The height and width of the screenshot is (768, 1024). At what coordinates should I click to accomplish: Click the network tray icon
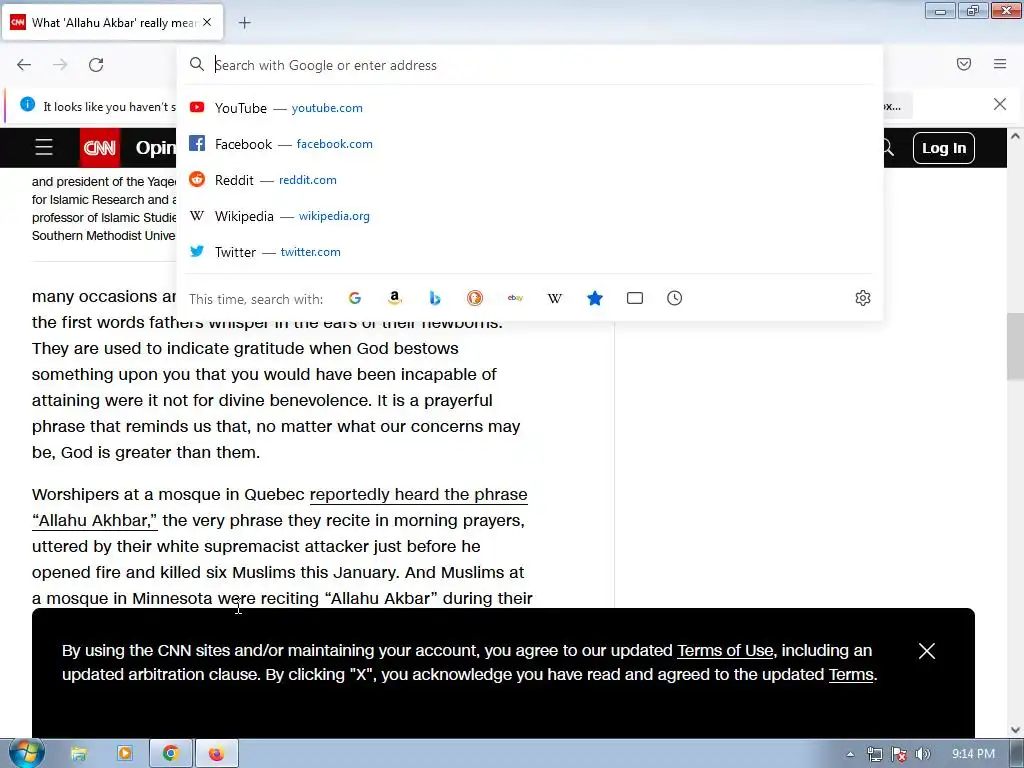click(x=874, y=754)
